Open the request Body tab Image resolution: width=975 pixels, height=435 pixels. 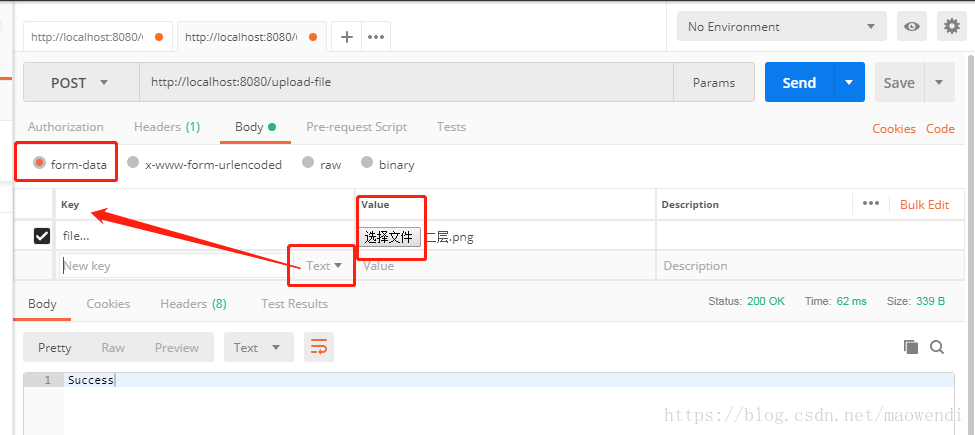tap(256, 127)
